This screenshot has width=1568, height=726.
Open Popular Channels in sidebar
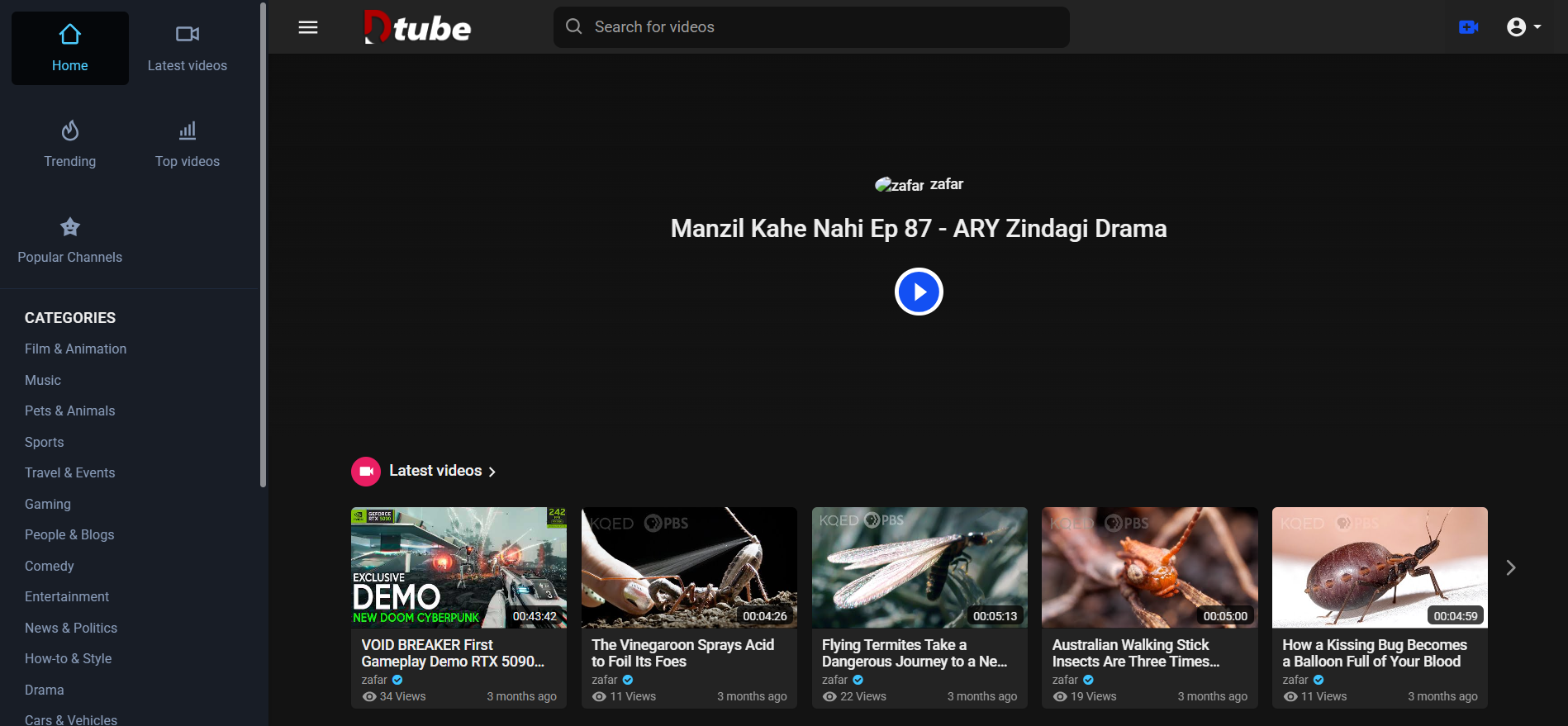pos(70,240)
